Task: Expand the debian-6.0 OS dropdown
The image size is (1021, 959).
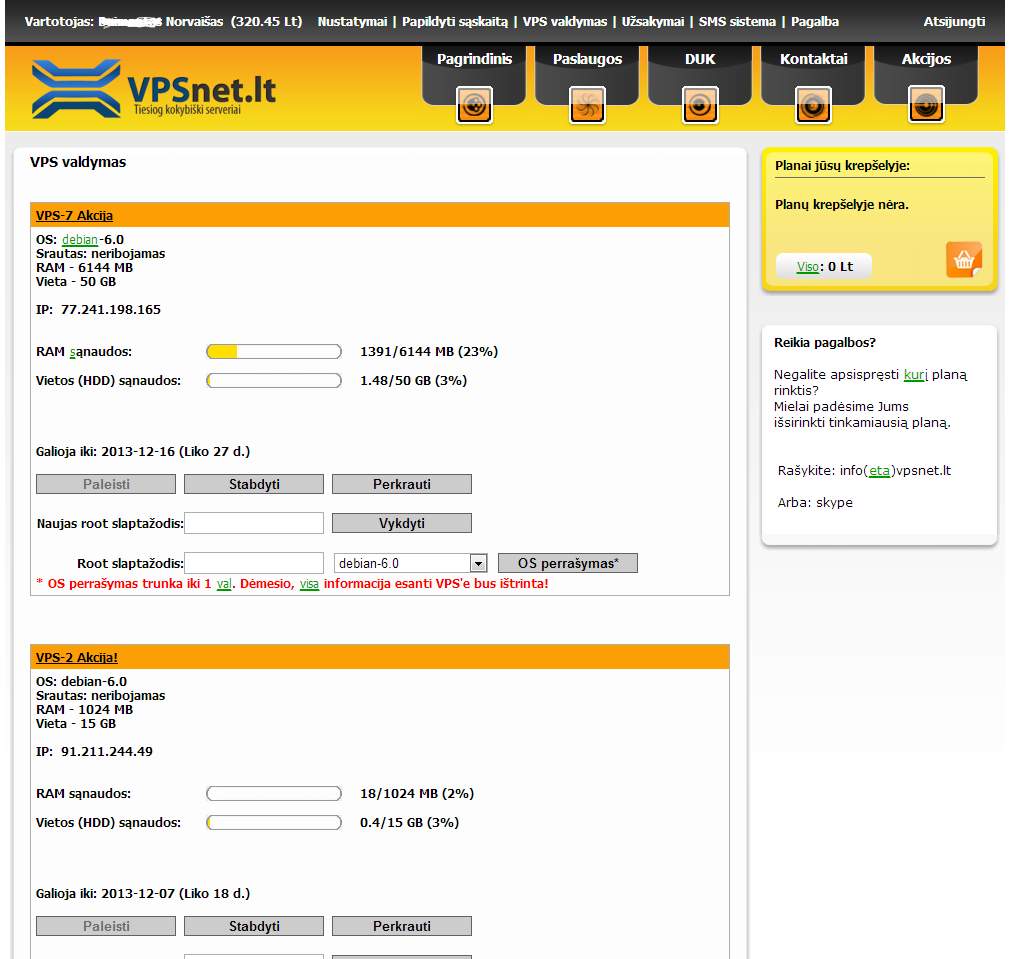Action: tap(478, 564)
